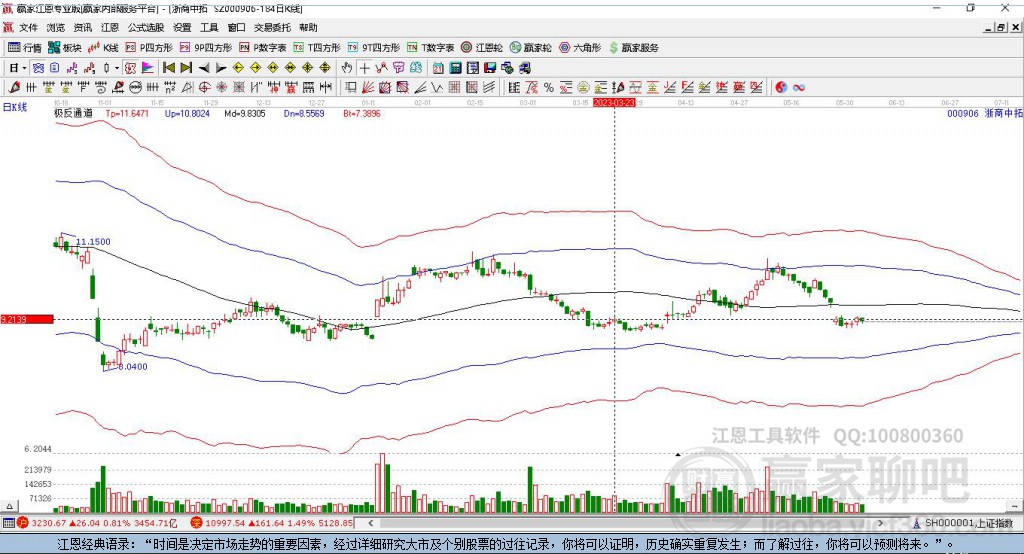Viewport: 1024px width, 554px height.
Task: Select the Gann fan lines tool
Action: coord(367,87)
